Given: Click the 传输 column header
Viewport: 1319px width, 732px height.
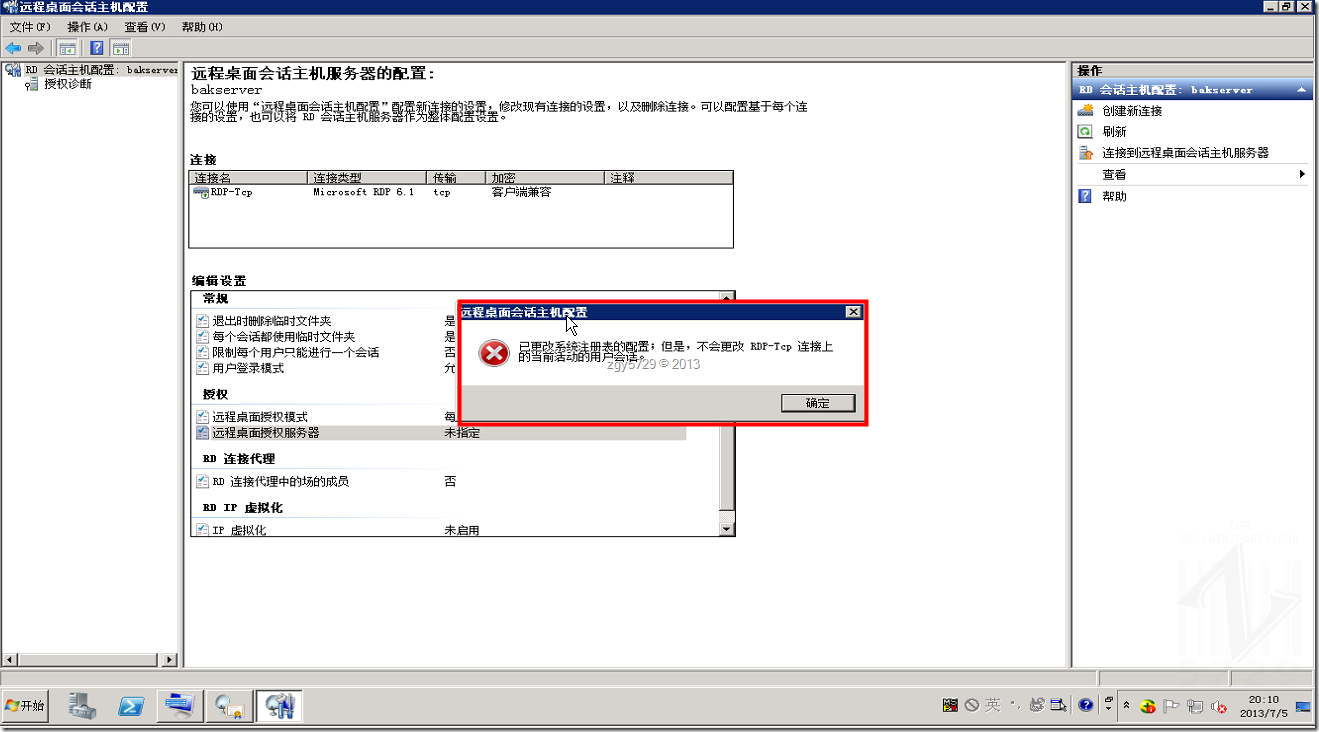Looking at the screenshot, I should pyautogui.click(x=456, y=178).
